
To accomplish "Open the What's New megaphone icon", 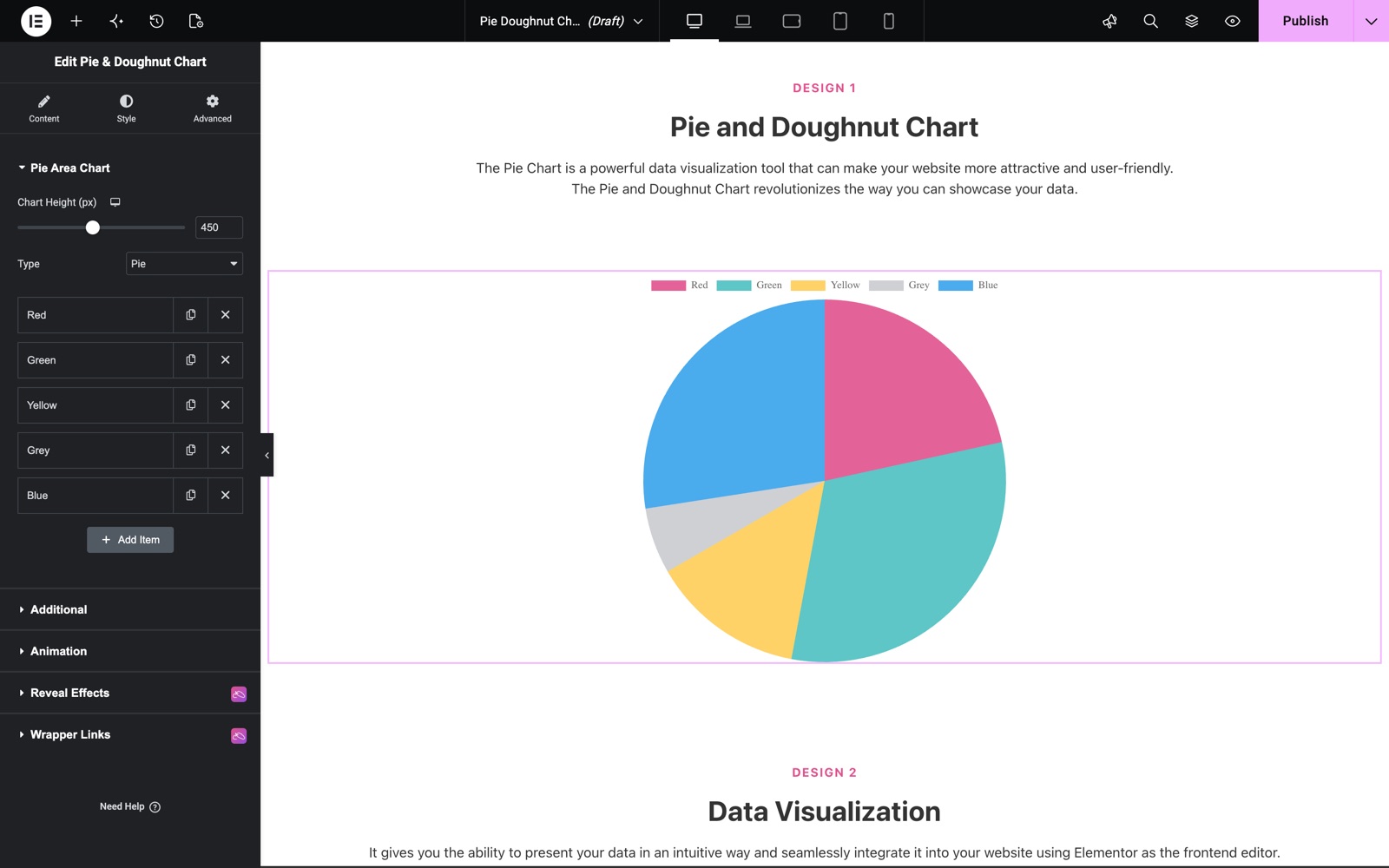I will tap(1109, 21).
